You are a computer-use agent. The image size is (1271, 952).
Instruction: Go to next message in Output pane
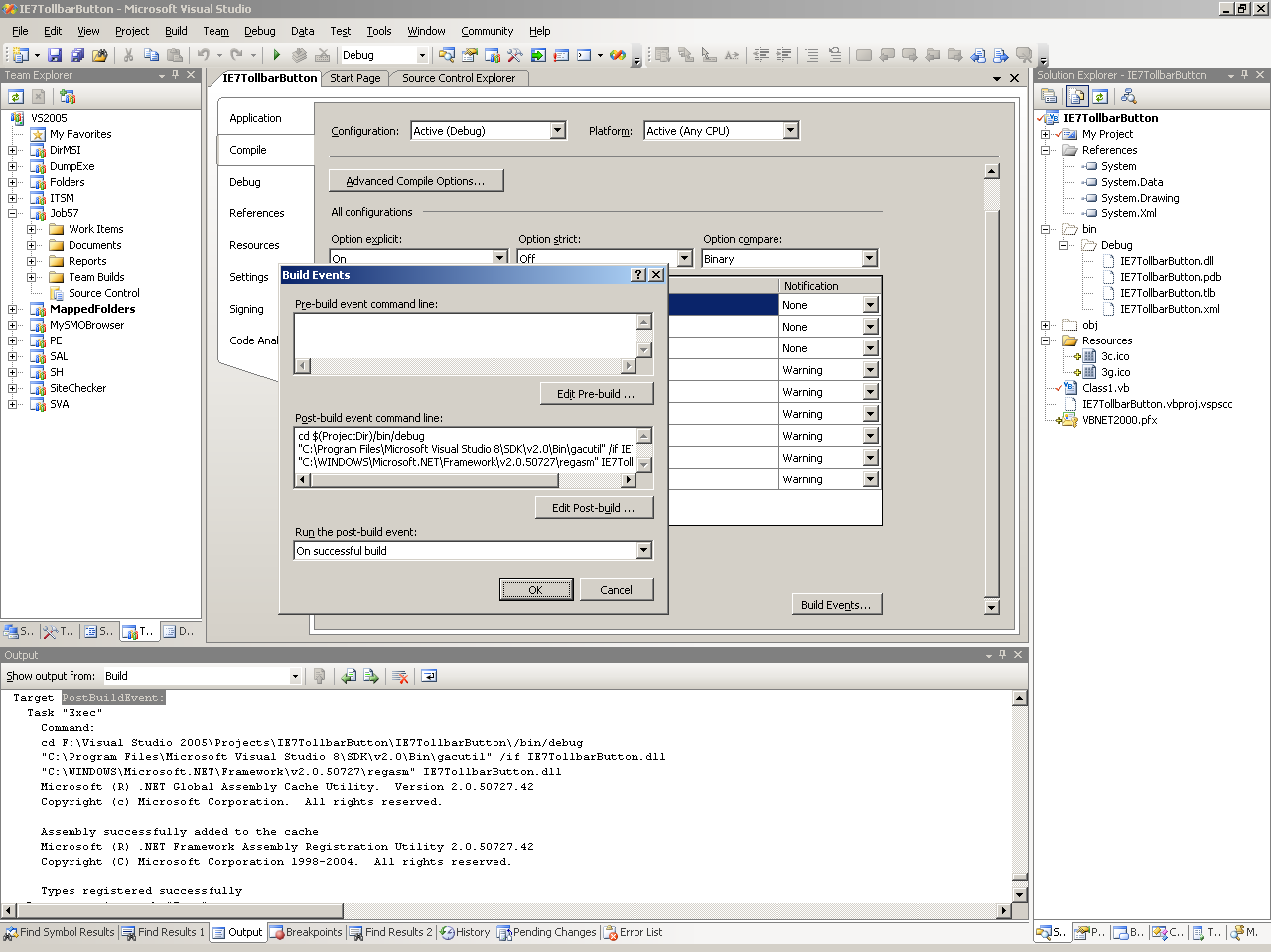371,676
